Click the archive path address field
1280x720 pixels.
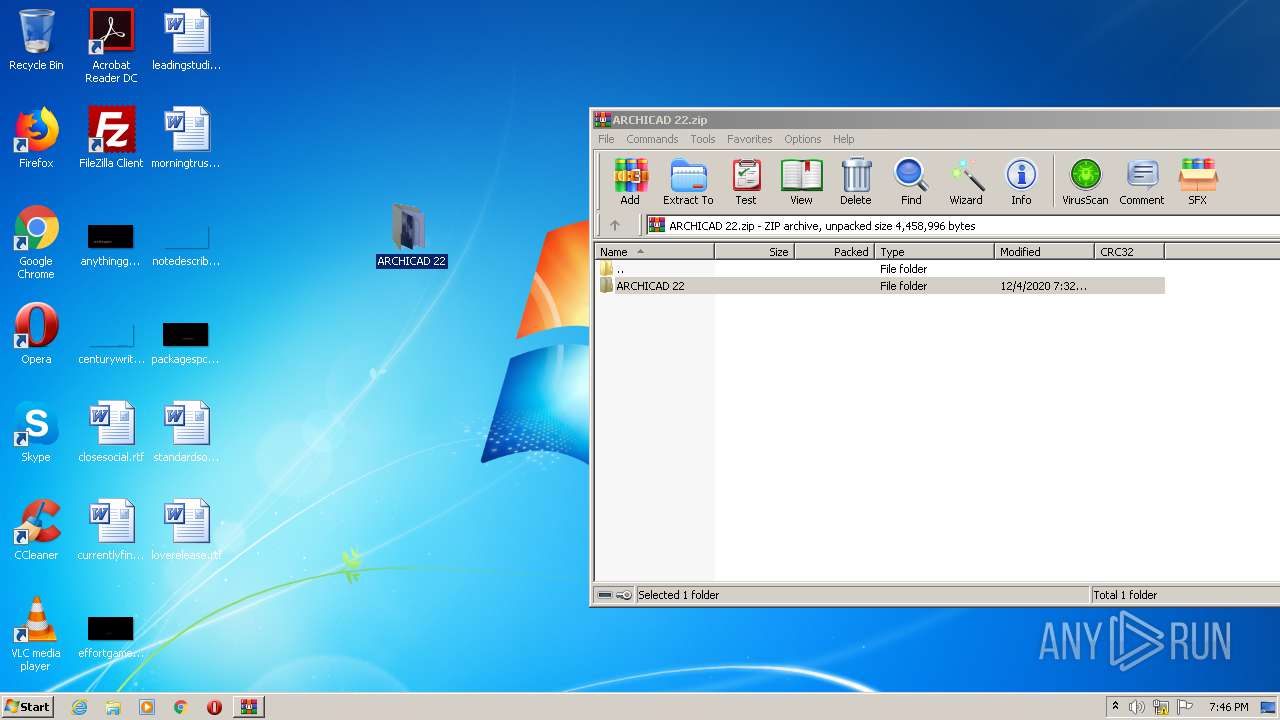pos(962,226)
